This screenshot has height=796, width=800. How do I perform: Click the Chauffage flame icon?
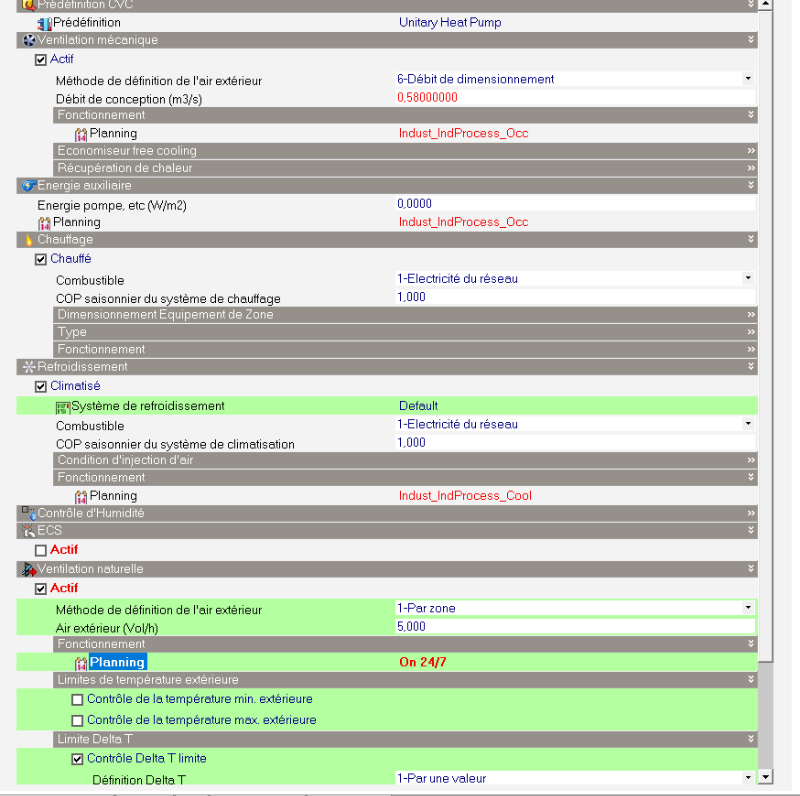point(28,240)
